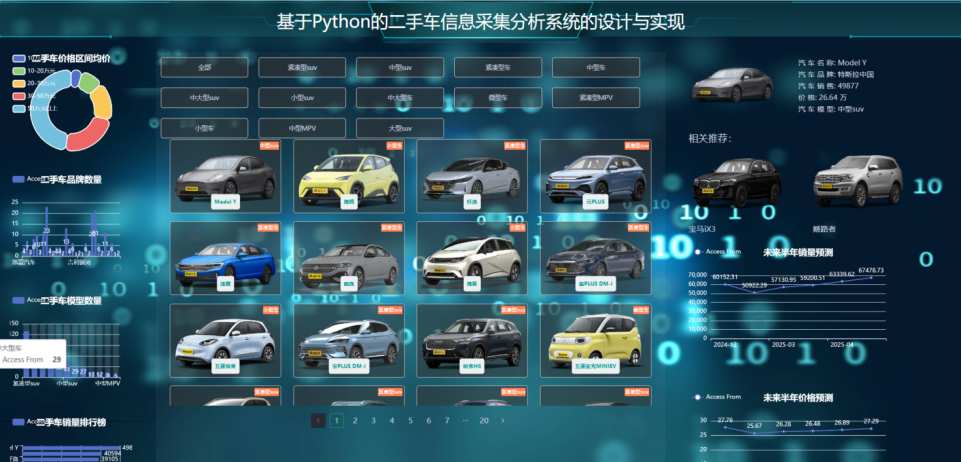The image size is (962, 462).
Task: Jump ahead using the pagination ellipsis
Action: [x=465, y=420]
